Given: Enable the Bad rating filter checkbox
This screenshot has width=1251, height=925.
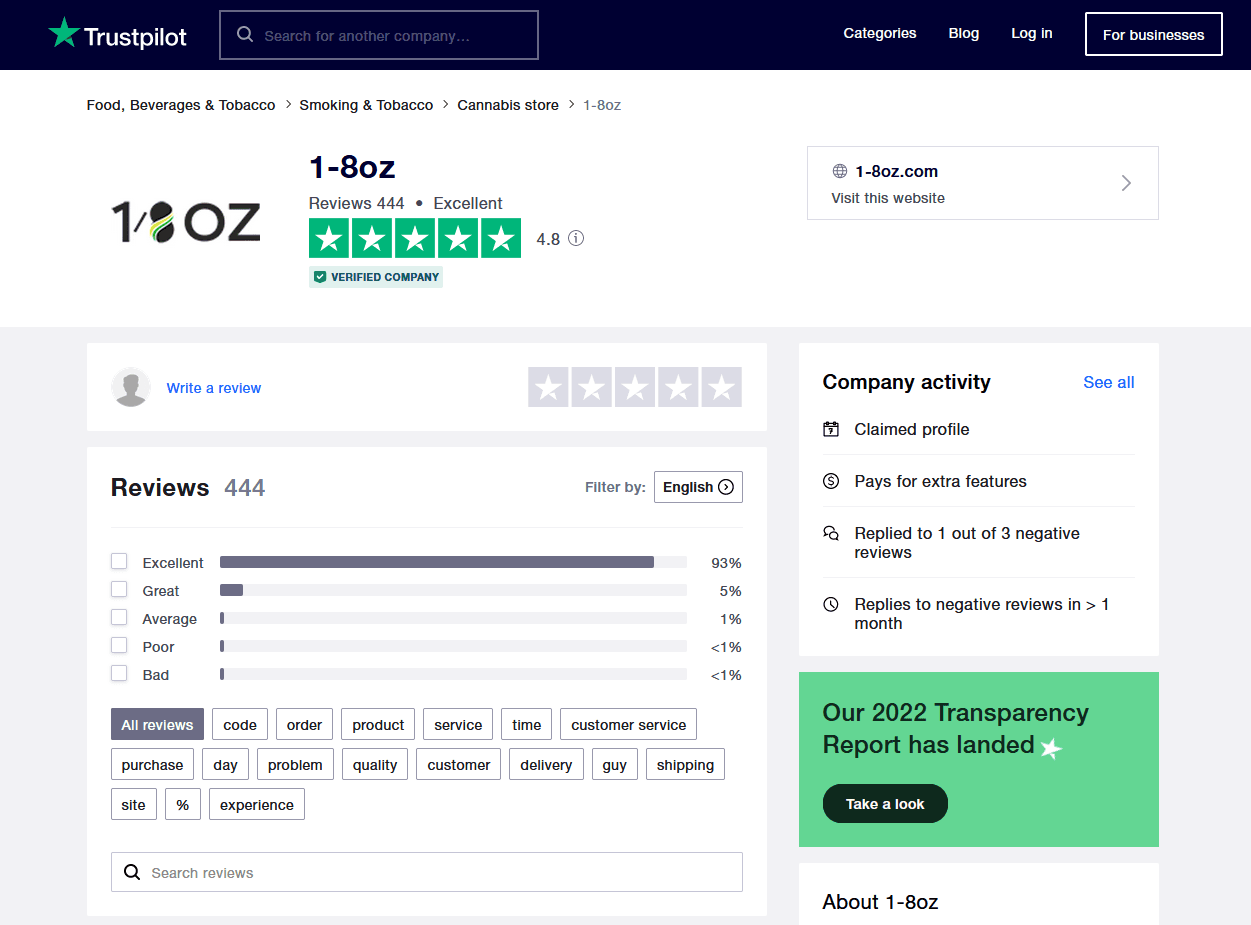Looking at the screenshot, I should coord(119,674).
